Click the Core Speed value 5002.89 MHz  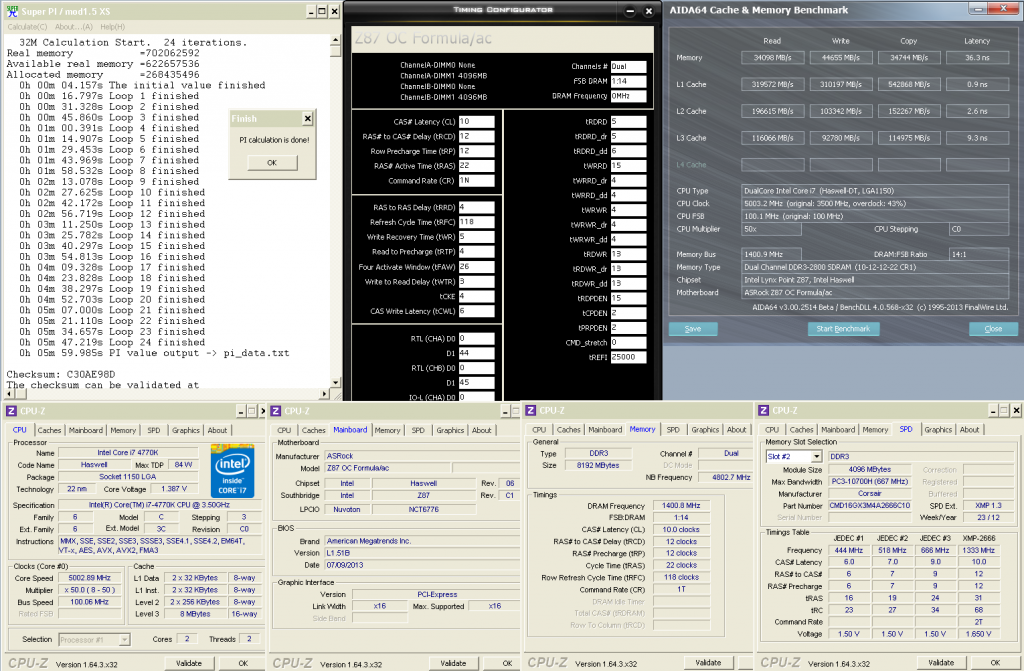(89, 578)
